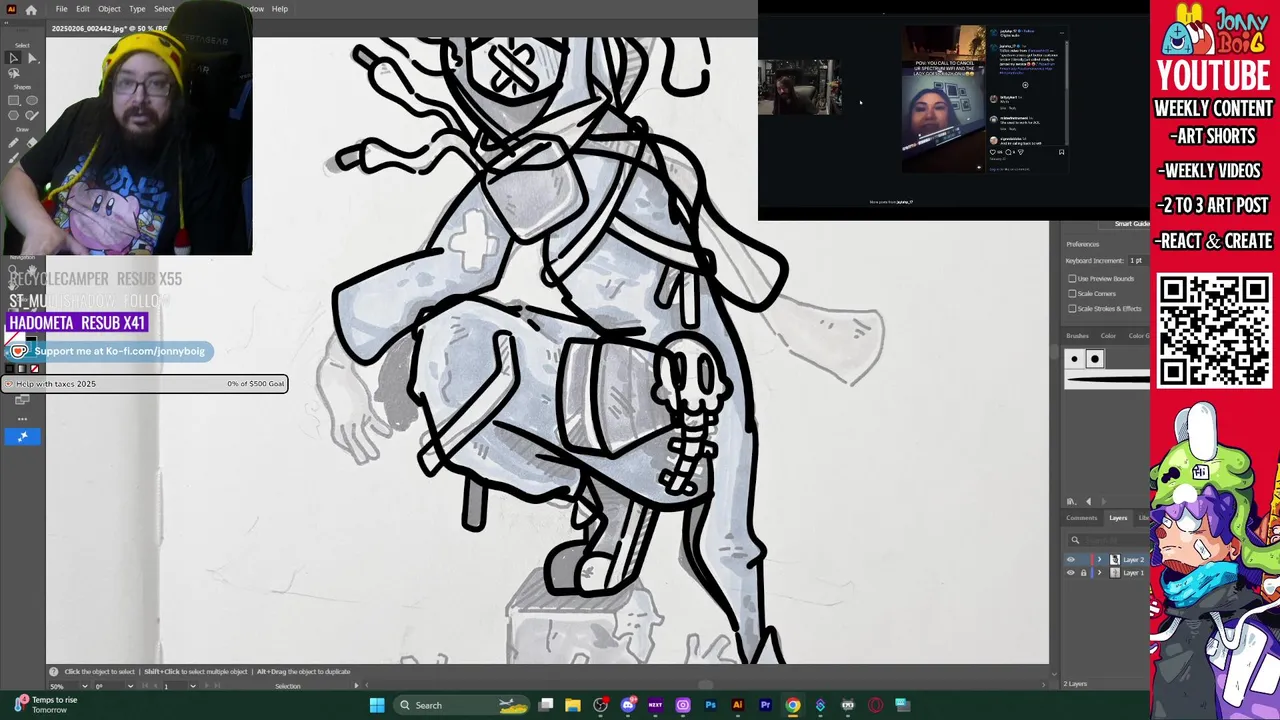Select the Direct Selection tool
Screen dimensions: 1280x720
point(32,58)
